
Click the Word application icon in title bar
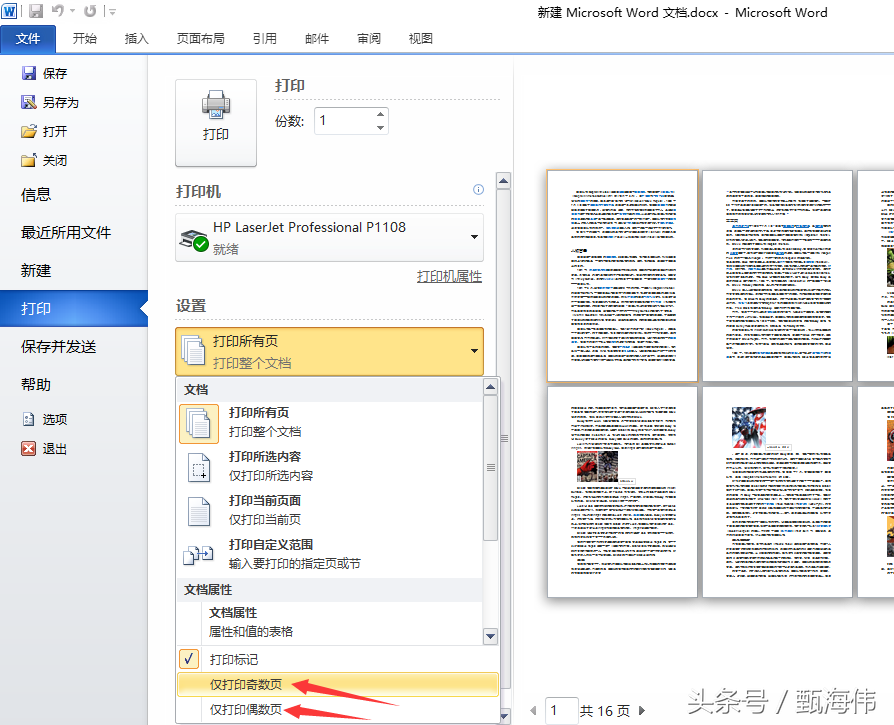(9, 10)
